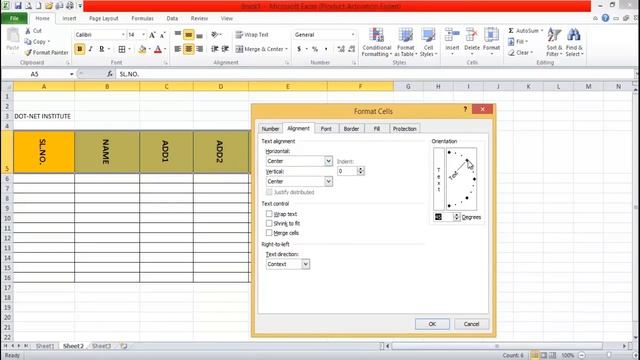Click the Font Color icon
Screen dimensions: 640x360
click(x=158, y=49)
